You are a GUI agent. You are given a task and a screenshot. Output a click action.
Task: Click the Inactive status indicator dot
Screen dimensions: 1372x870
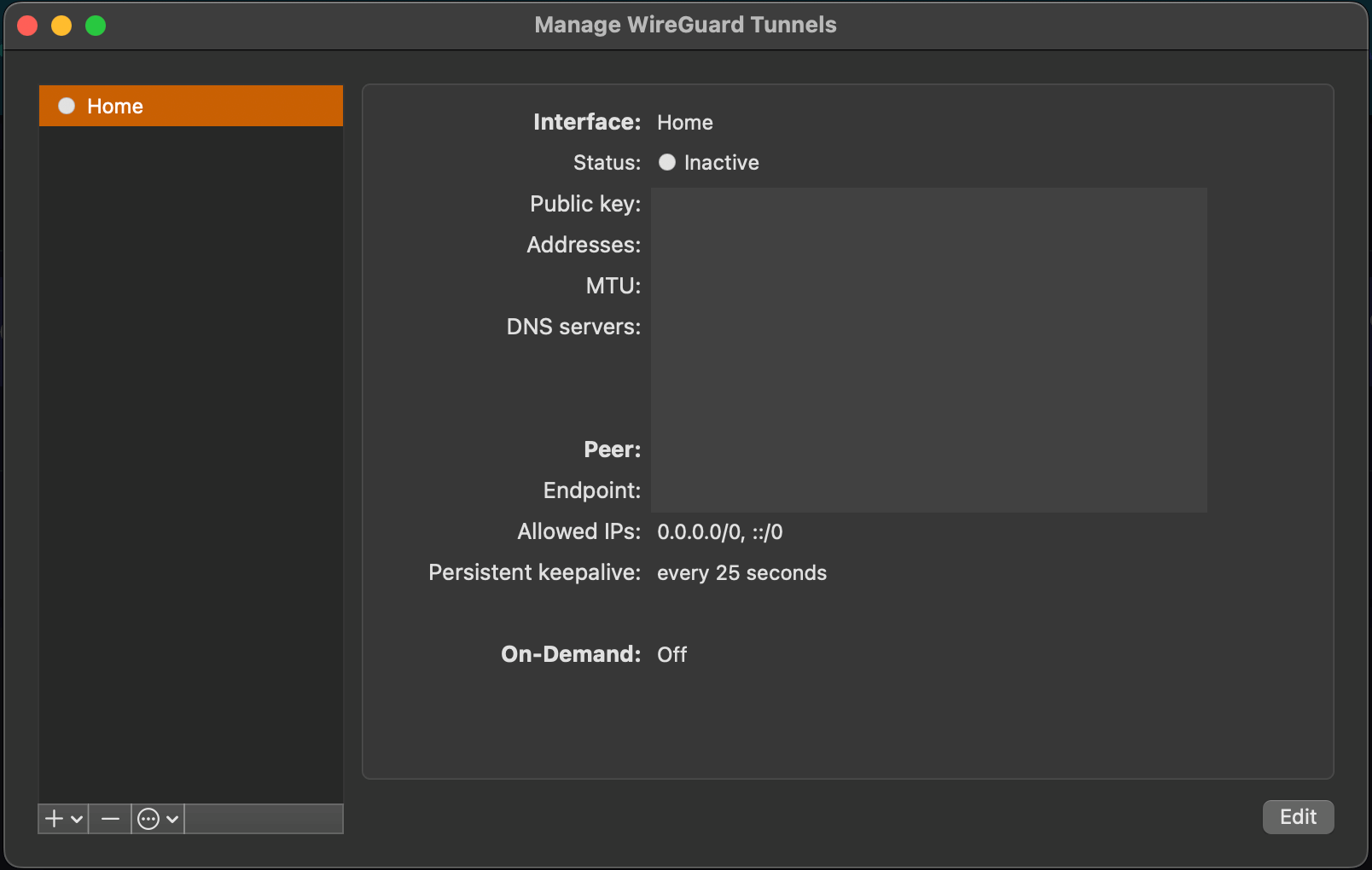pyautogui.click(x=667, y=162)
